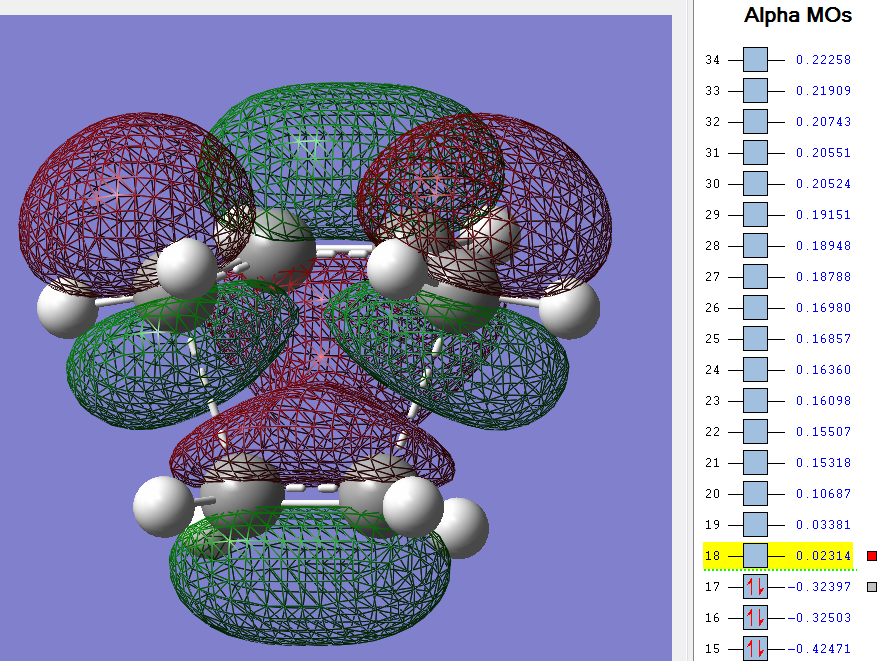Select the occupancy box of orbital 25
Viewport: 886px width, 661px height.
(755, 339)
